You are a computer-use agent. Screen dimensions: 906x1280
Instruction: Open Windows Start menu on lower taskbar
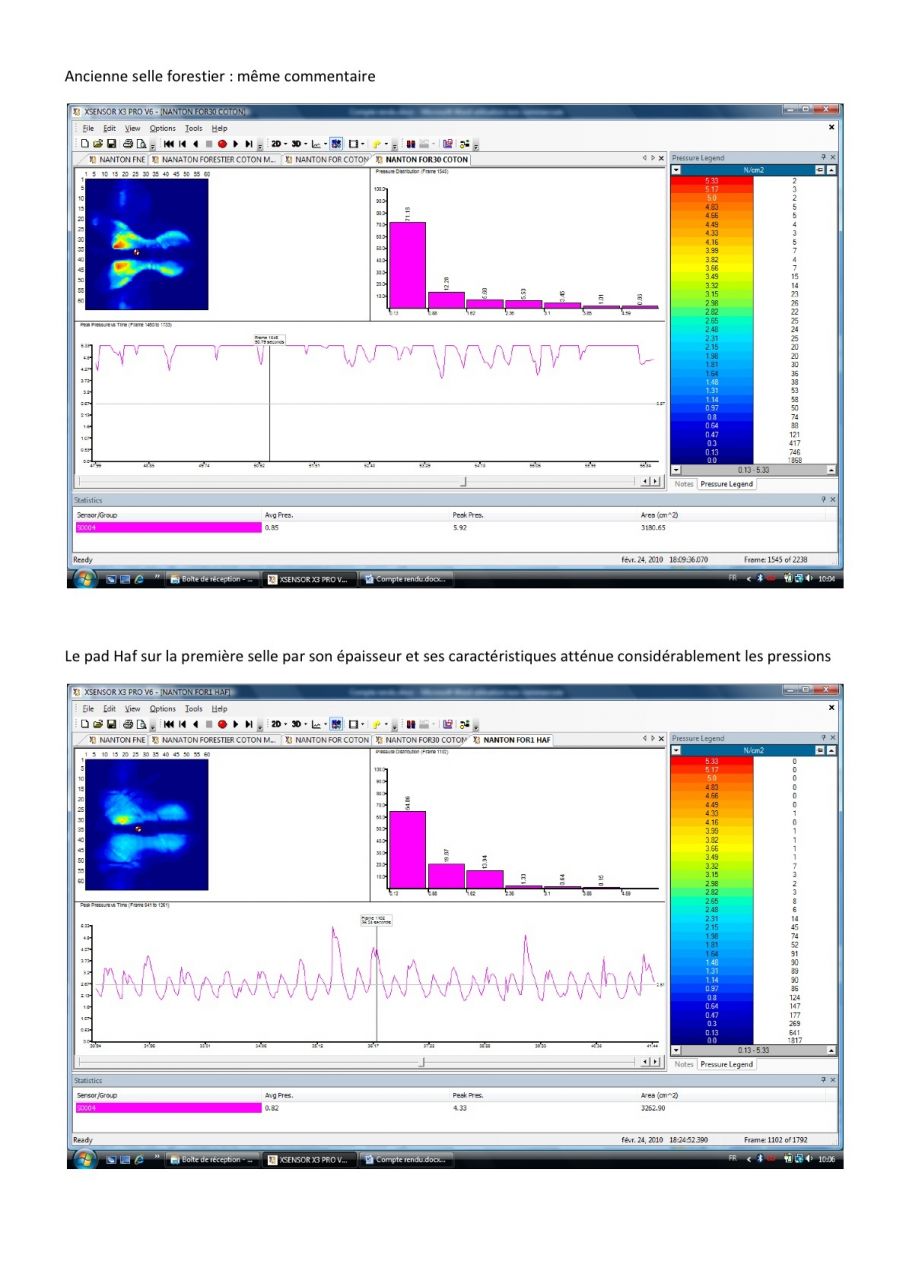[x=85, y=1160]
